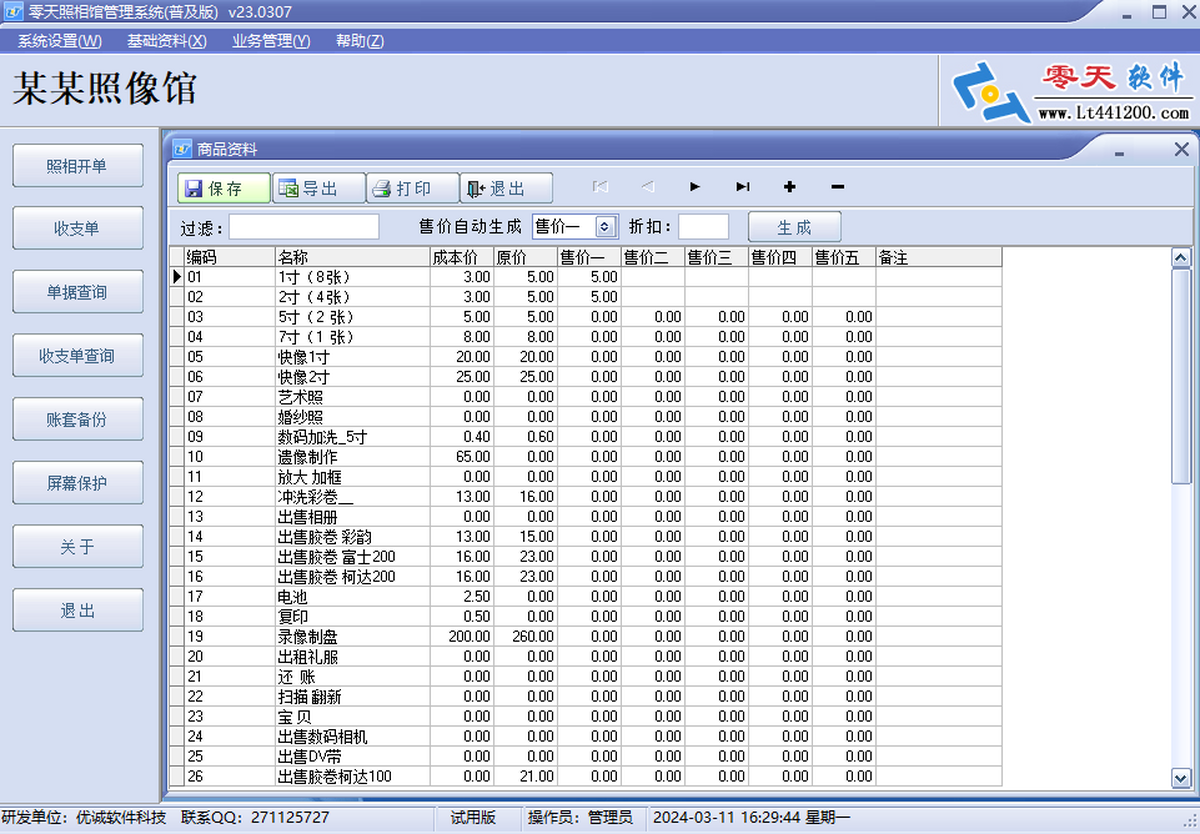The width and height of the screenshot is (1200, 834).
Task: Focus the 过滤 filter input field
Action: point(304,226)
